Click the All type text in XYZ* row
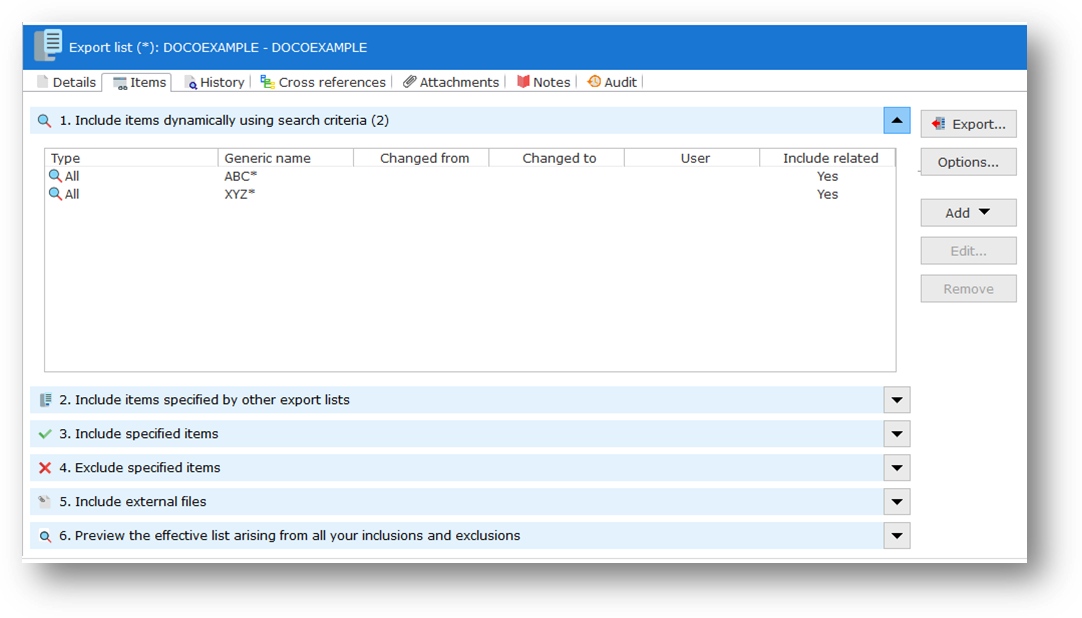Viewport: 1082px width, 618px height. tap(72, 194)
